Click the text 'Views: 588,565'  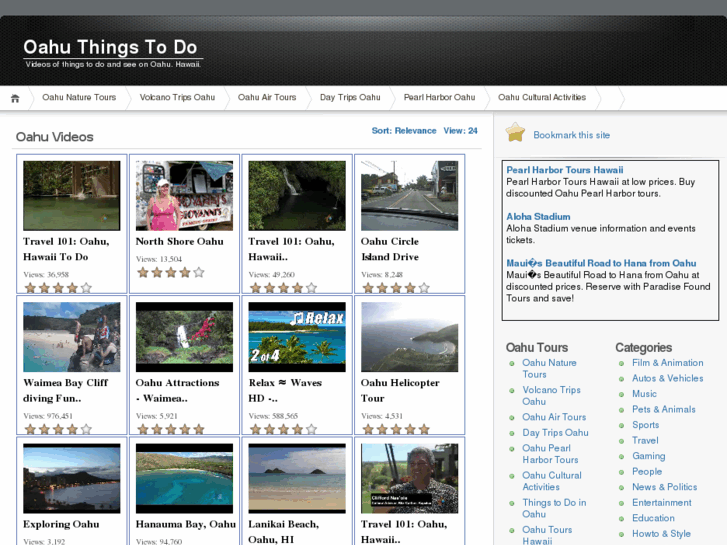[273, 416]
